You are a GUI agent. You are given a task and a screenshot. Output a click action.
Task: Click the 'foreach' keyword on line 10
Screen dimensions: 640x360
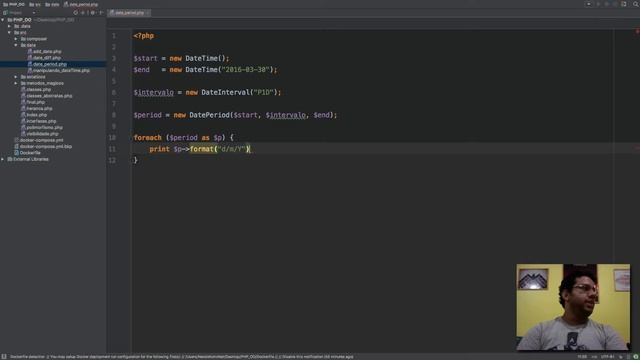tap(147, 138)
